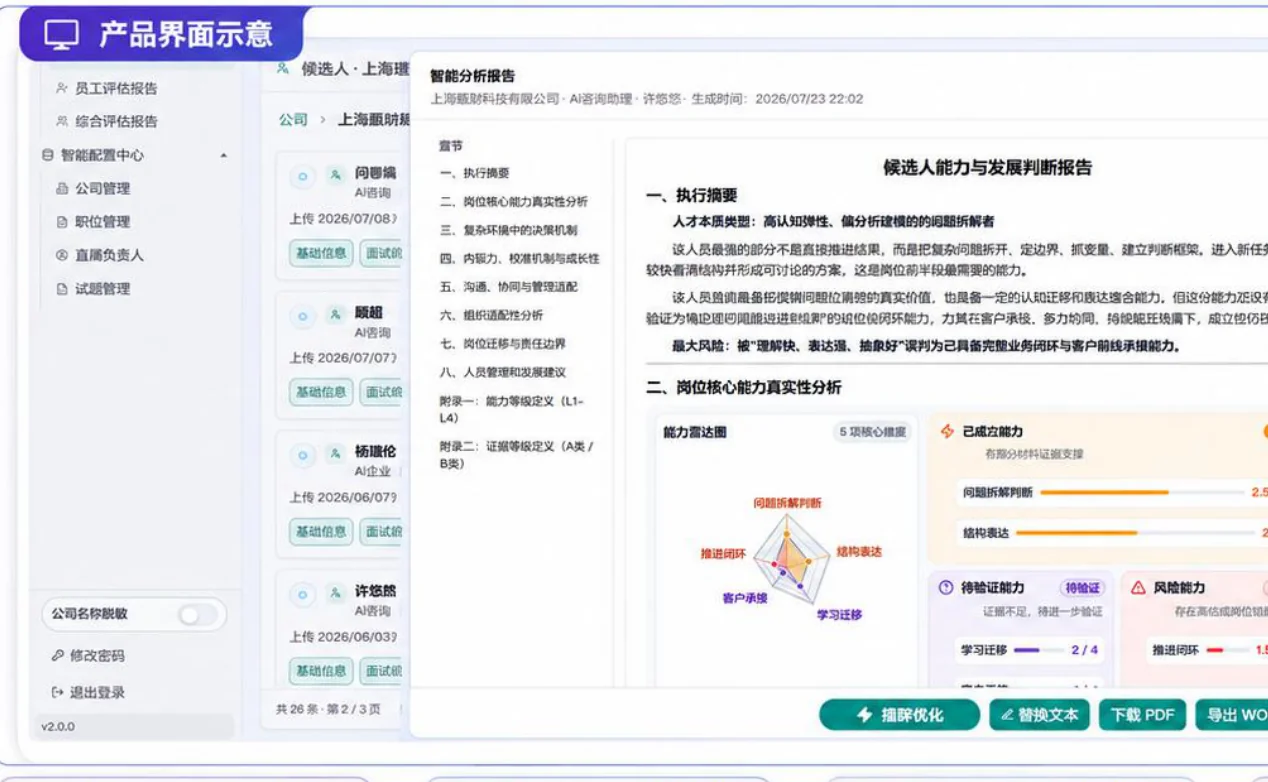This screenshot has height=782, width=1268.
Task: Open 职位管理 in the sidebar
Action: (x=103, y=221)
